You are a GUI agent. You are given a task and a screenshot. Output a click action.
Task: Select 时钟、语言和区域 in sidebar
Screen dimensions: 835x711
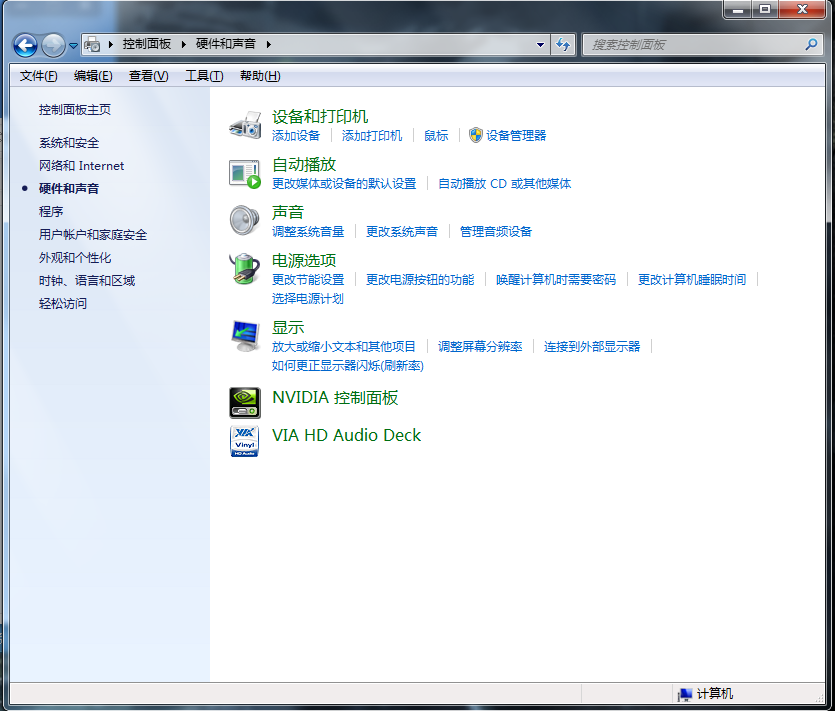click(87, 281)
